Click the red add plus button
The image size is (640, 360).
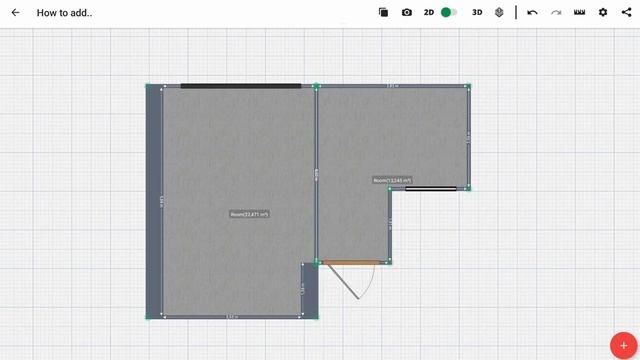tap(624, 345)
